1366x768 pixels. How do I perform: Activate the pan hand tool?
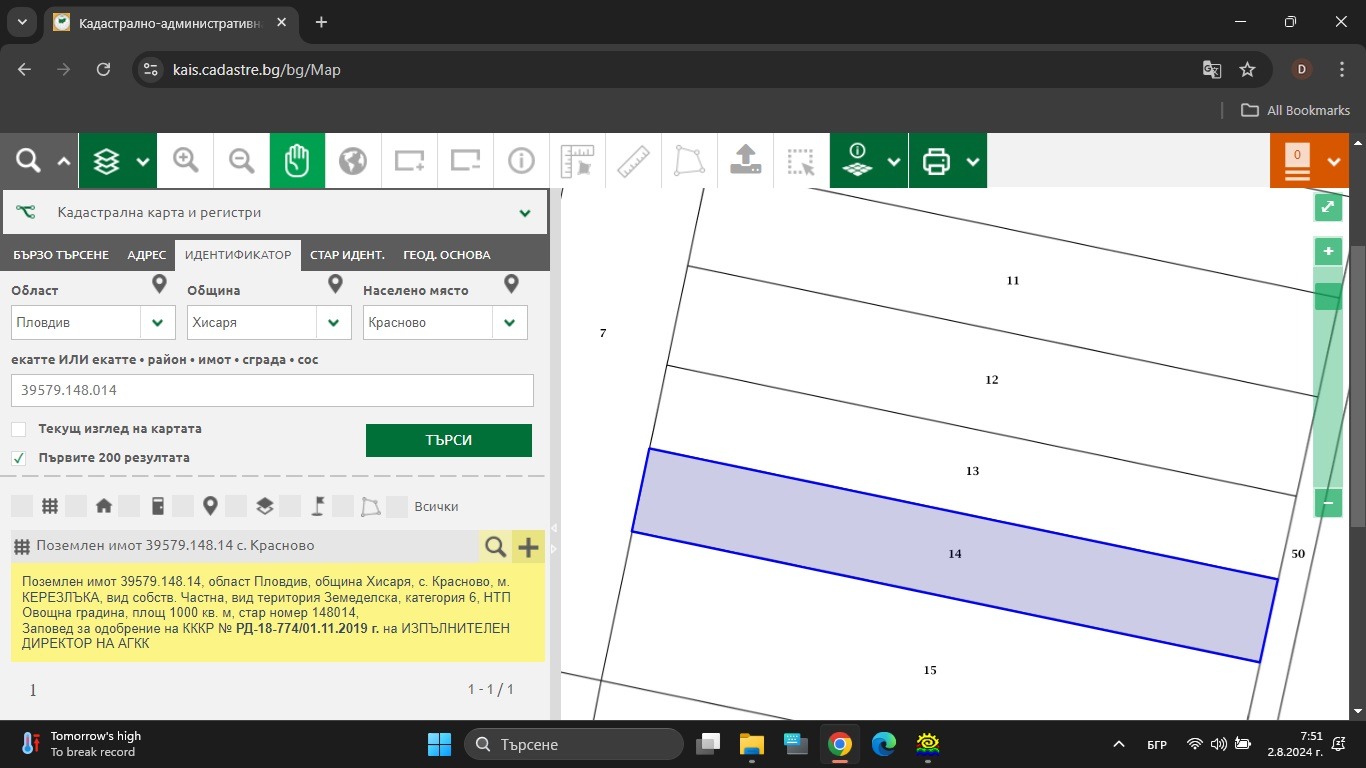pos(297,160)
